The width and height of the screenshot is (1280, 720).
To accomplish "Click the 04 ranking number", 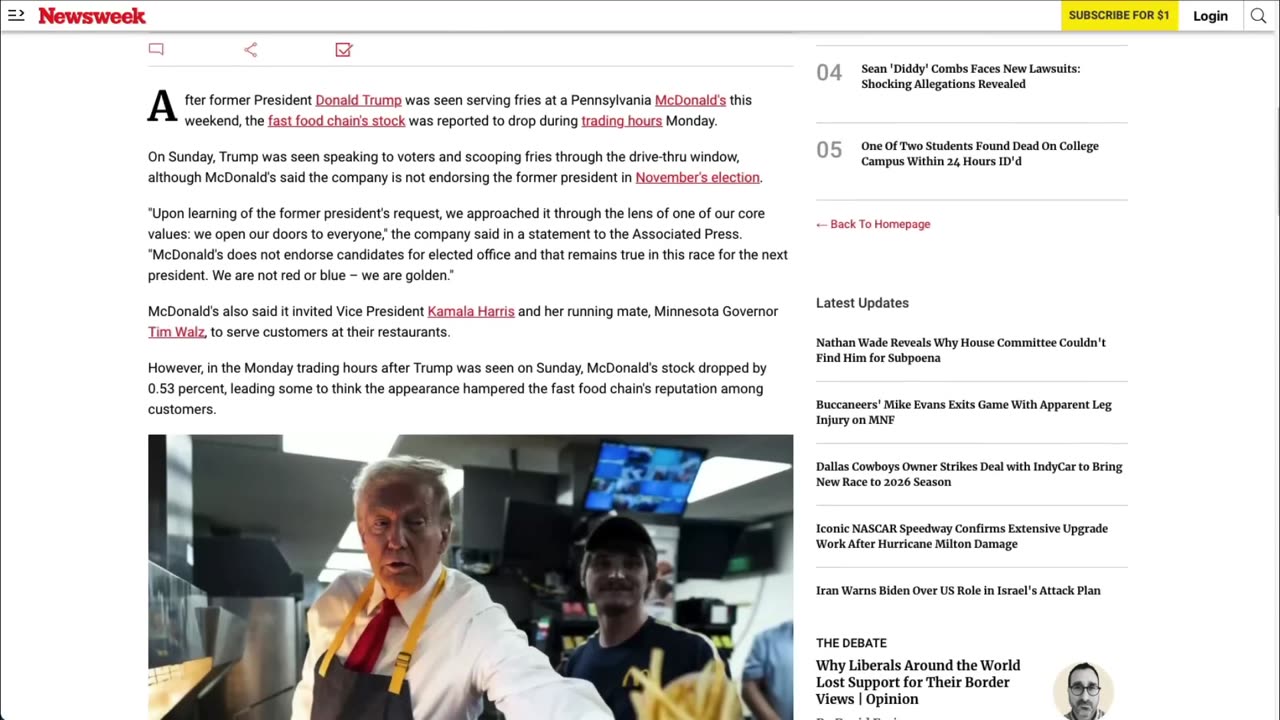I will click(829, 73).
